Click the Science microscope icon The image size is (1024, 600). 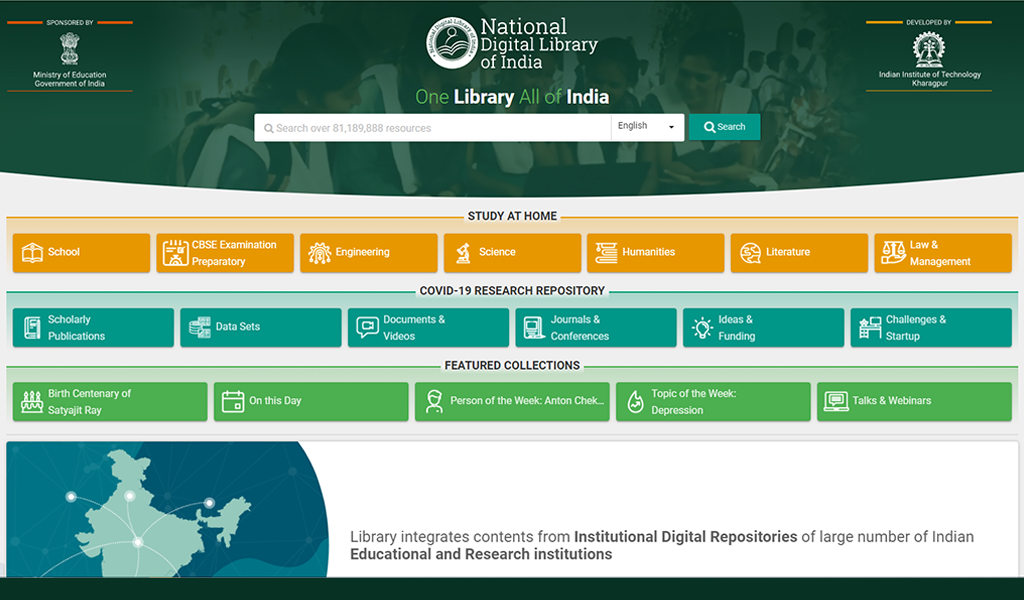click(463, 253)
